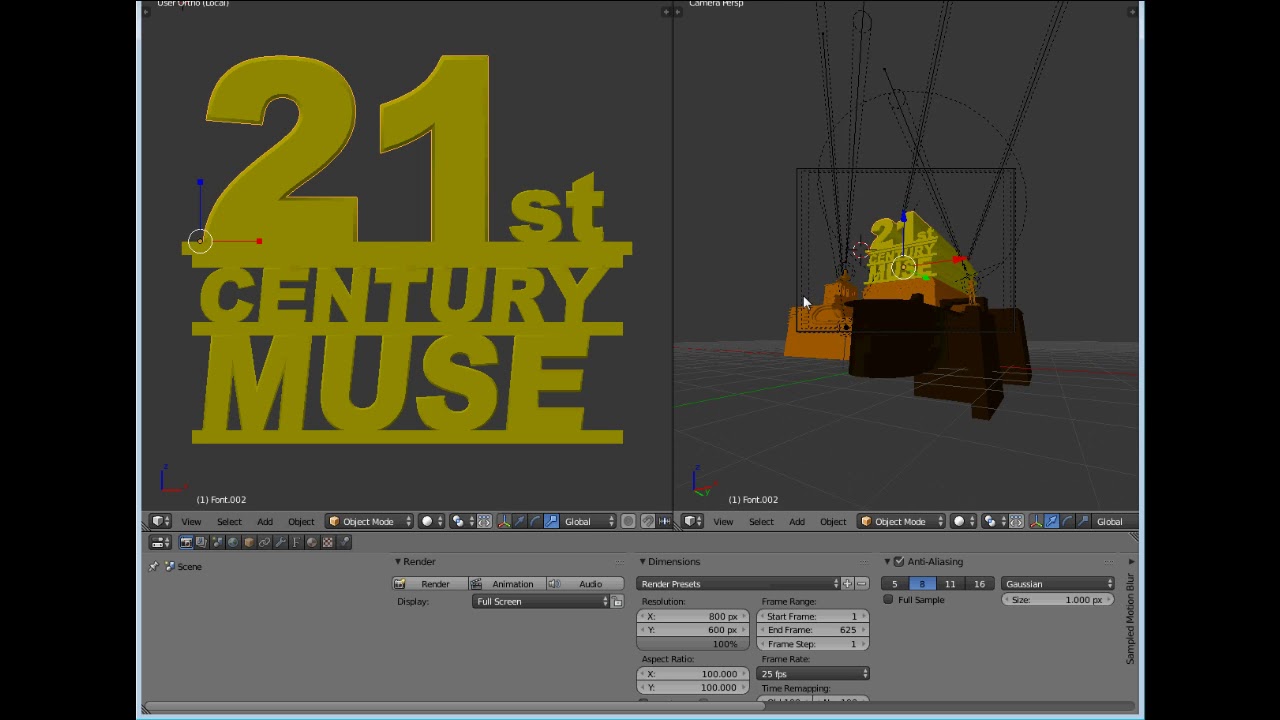Select Object properties tab icon
This screenshot has height=720, width=1280.
tap(249, 542)
